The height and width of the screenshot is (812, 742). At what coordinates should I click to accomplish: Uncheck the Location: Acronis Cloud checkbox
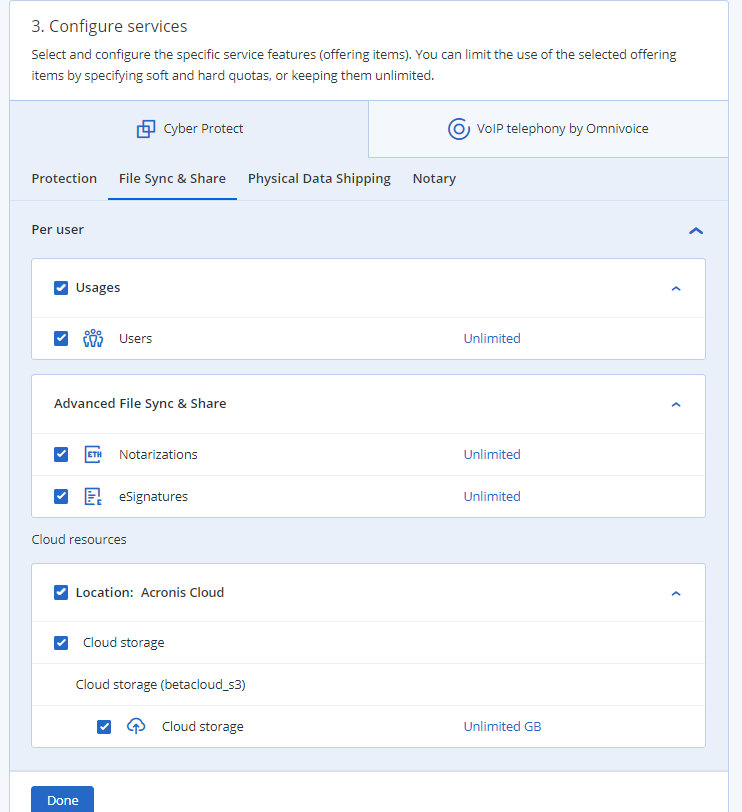click(x=61, y=592)
